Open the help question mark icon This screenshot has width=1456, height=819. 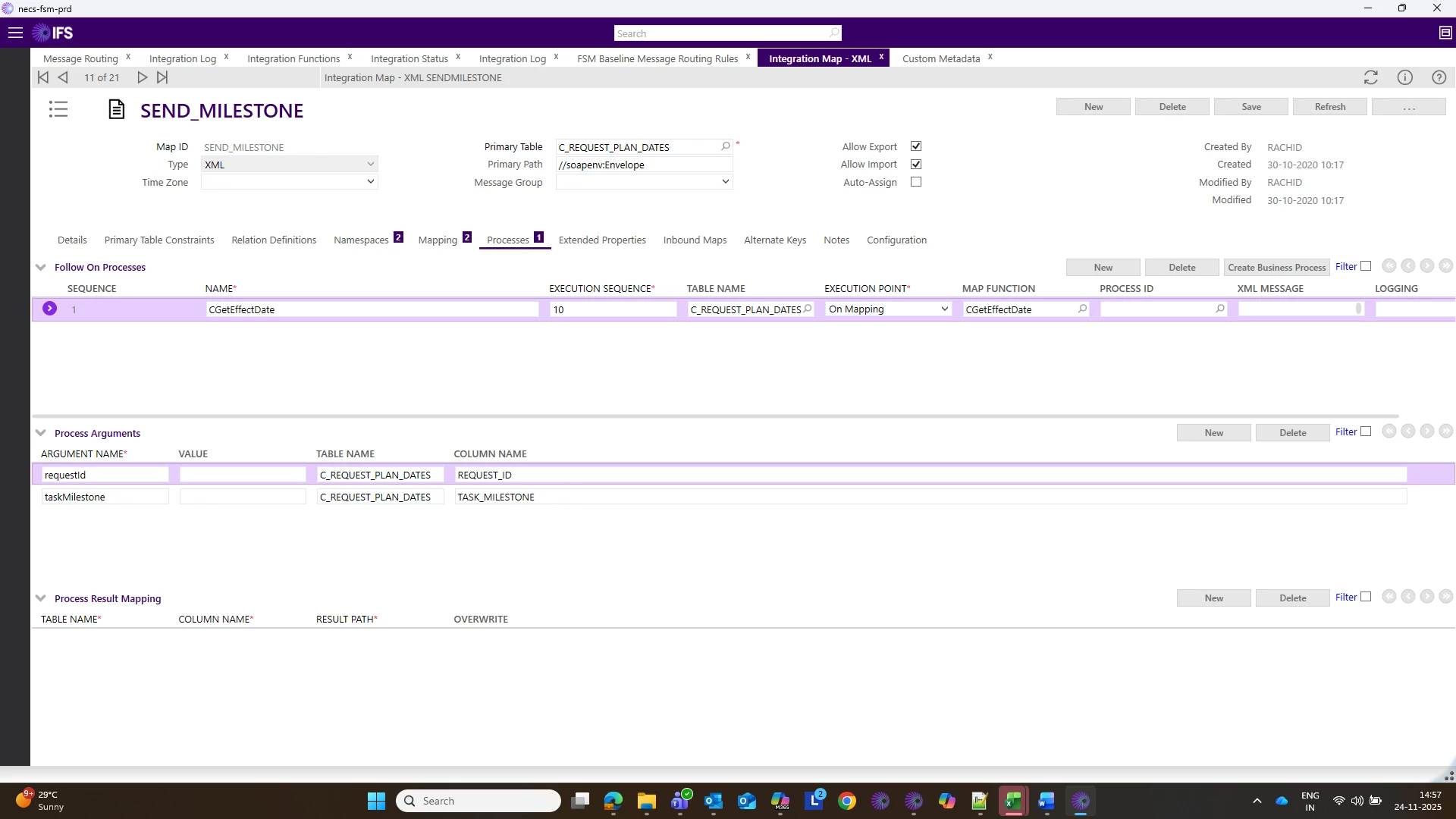(x=1439, y=77)
